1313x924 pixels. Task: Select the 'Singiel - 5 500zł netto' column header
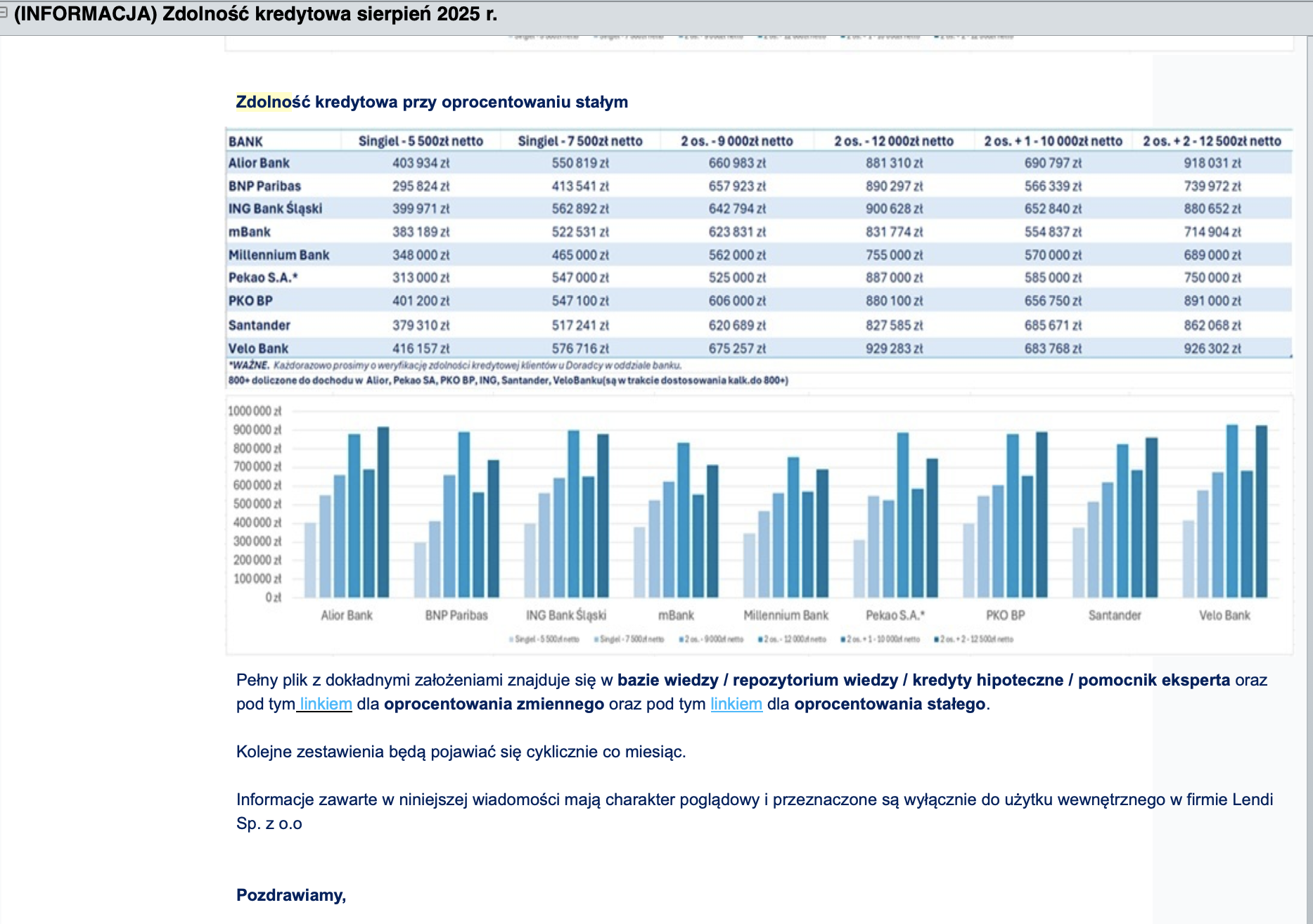421,141
